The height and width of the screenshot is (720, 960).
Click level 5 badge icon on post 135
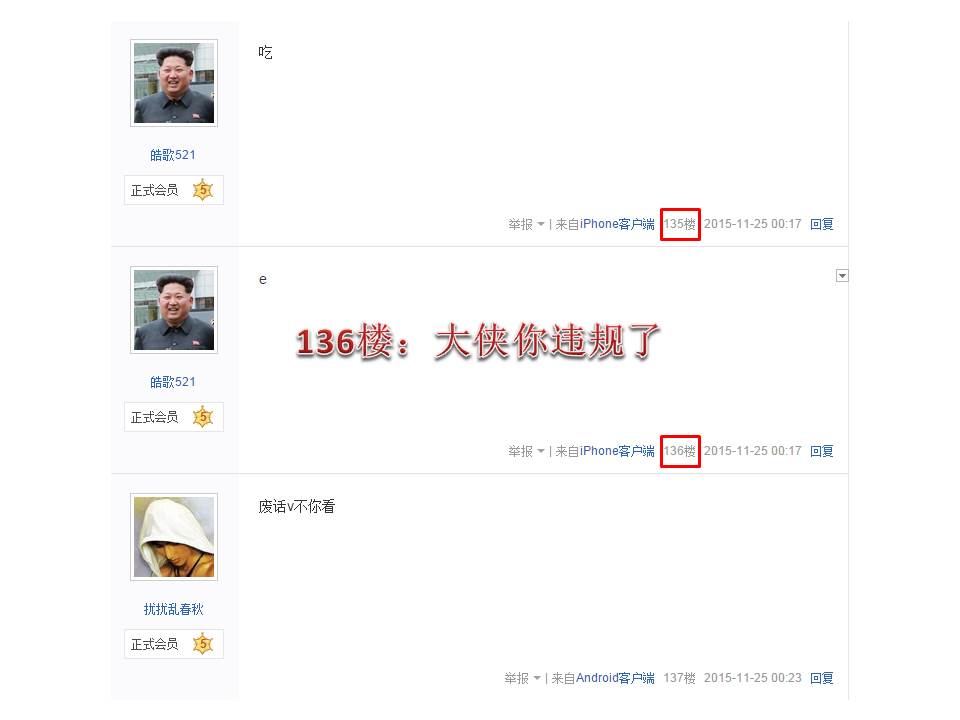click(203, 190)
